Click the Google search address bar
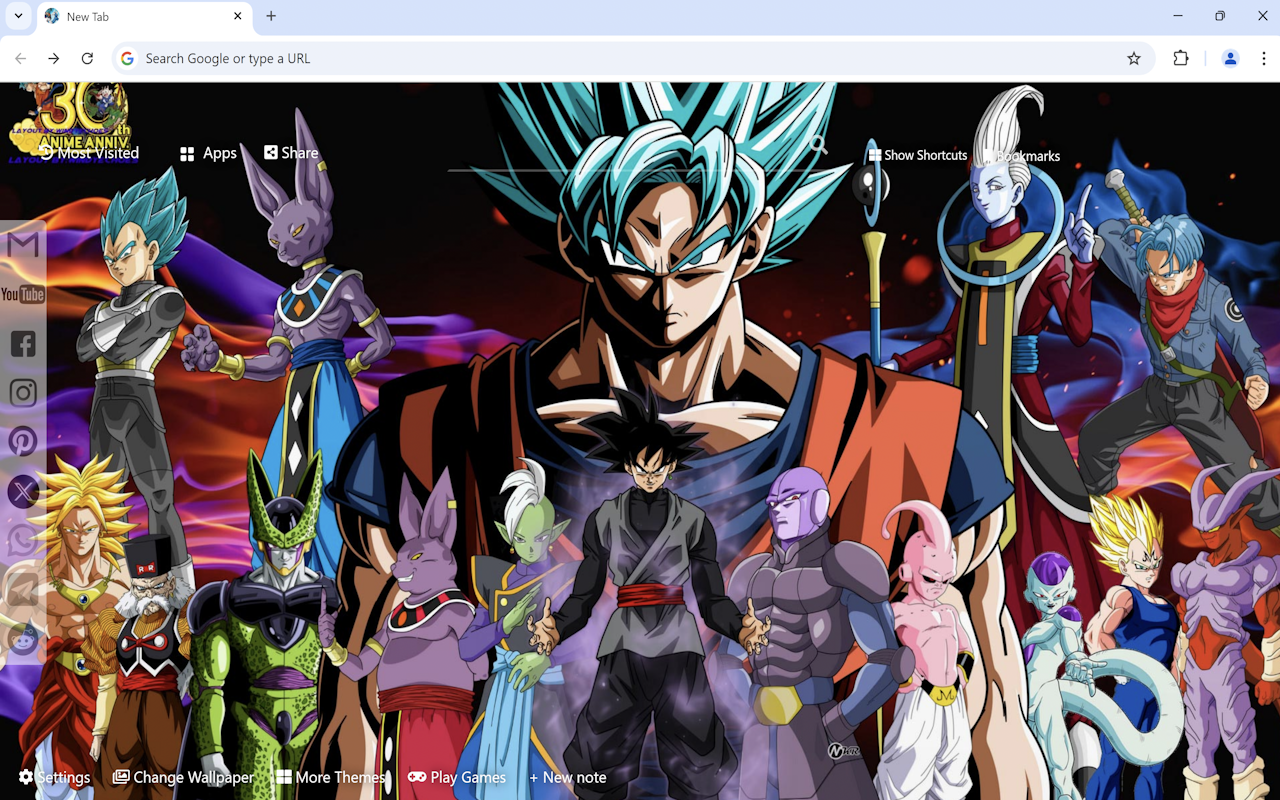 click(x=400, y=58)
